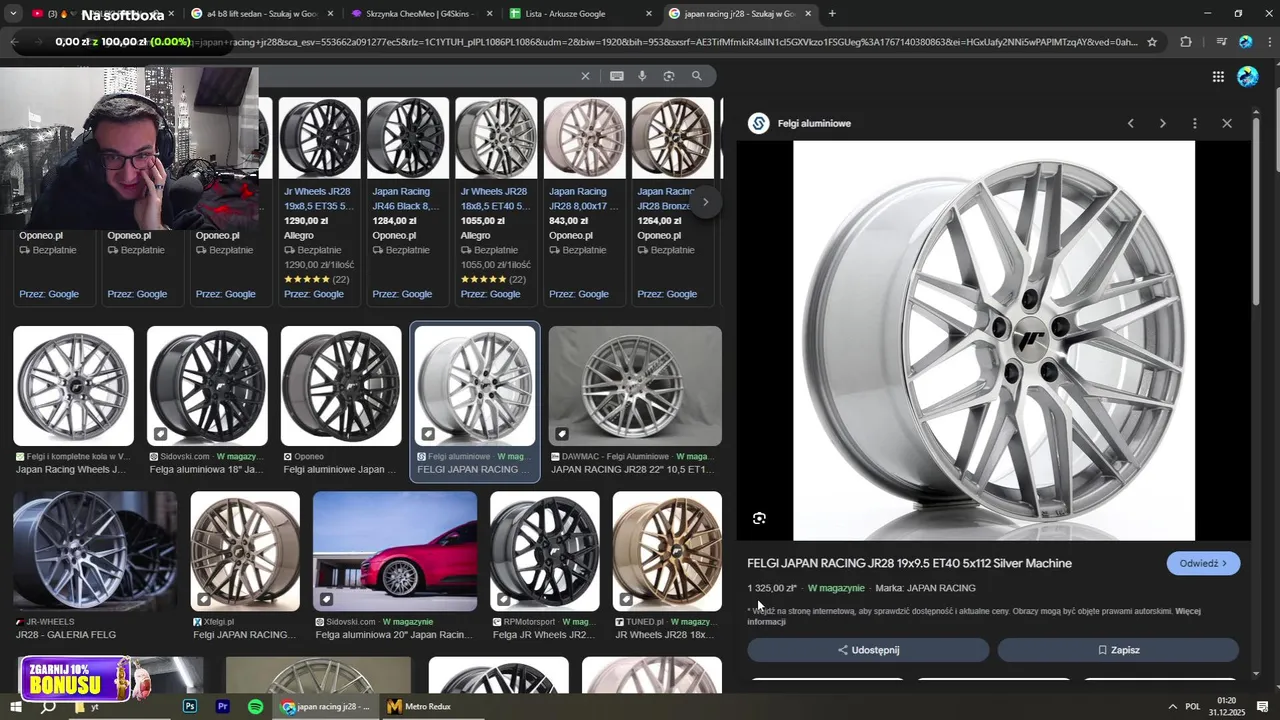This screenshot has width=1280, height=720.
Task: Open the tab search dropdown
Action: 13,14
